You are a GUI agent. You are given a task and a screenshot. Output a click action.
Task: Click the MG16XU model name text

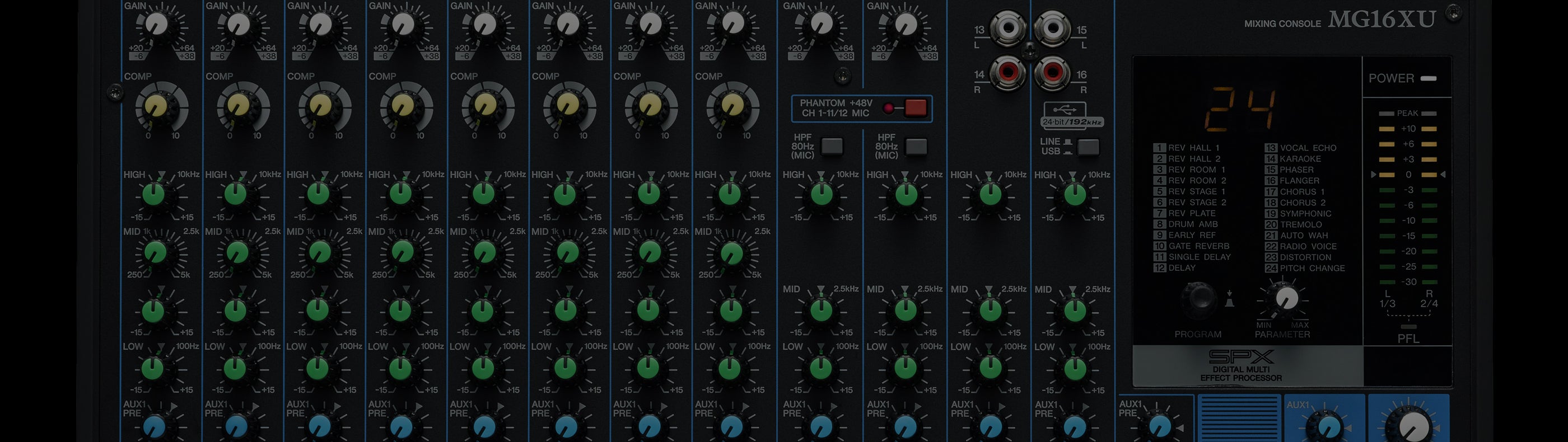pos(1382,20)
